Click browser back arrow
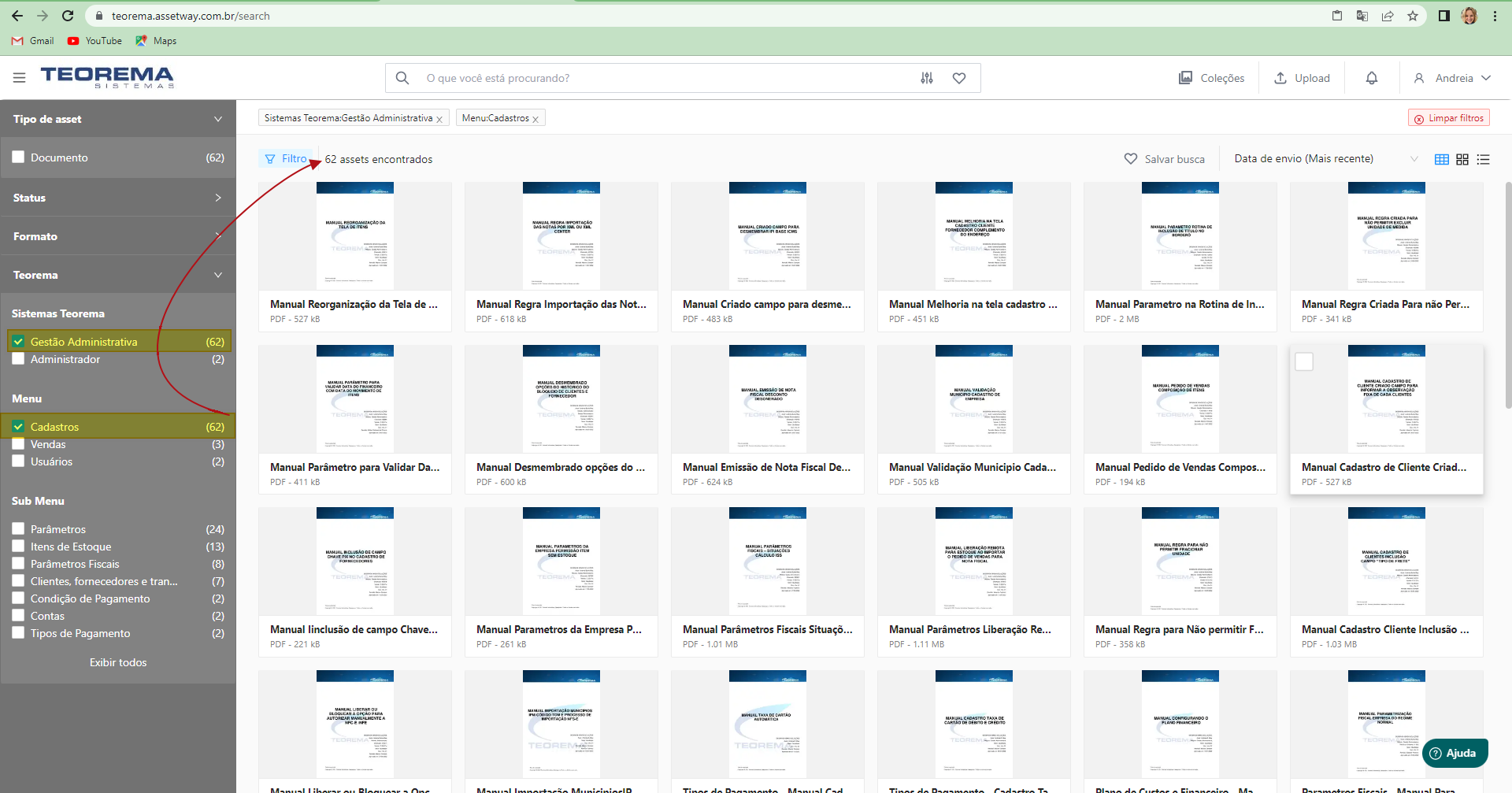Image resolution: width=1512 pixels, height=793 pixels. tap(17, 16)
